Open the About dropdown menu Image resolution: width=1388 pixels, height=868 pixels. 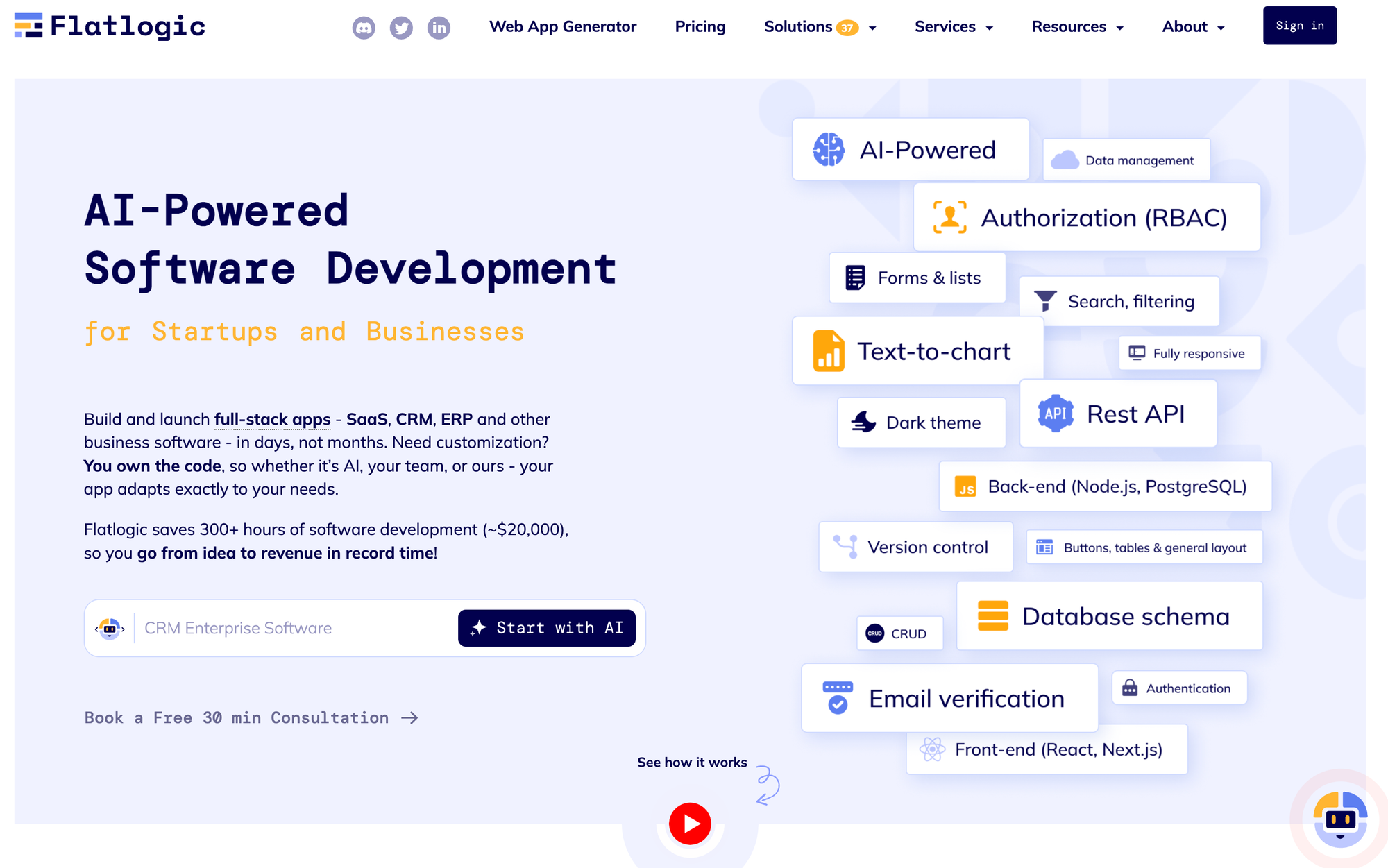[x=1193, y=27]
